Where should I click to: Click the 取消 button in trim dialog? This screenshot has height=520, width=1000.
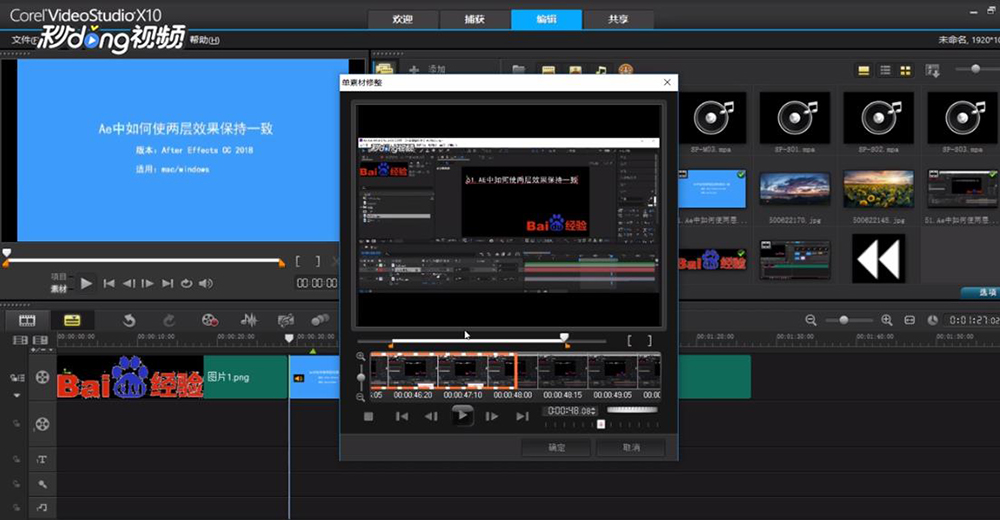631,447
